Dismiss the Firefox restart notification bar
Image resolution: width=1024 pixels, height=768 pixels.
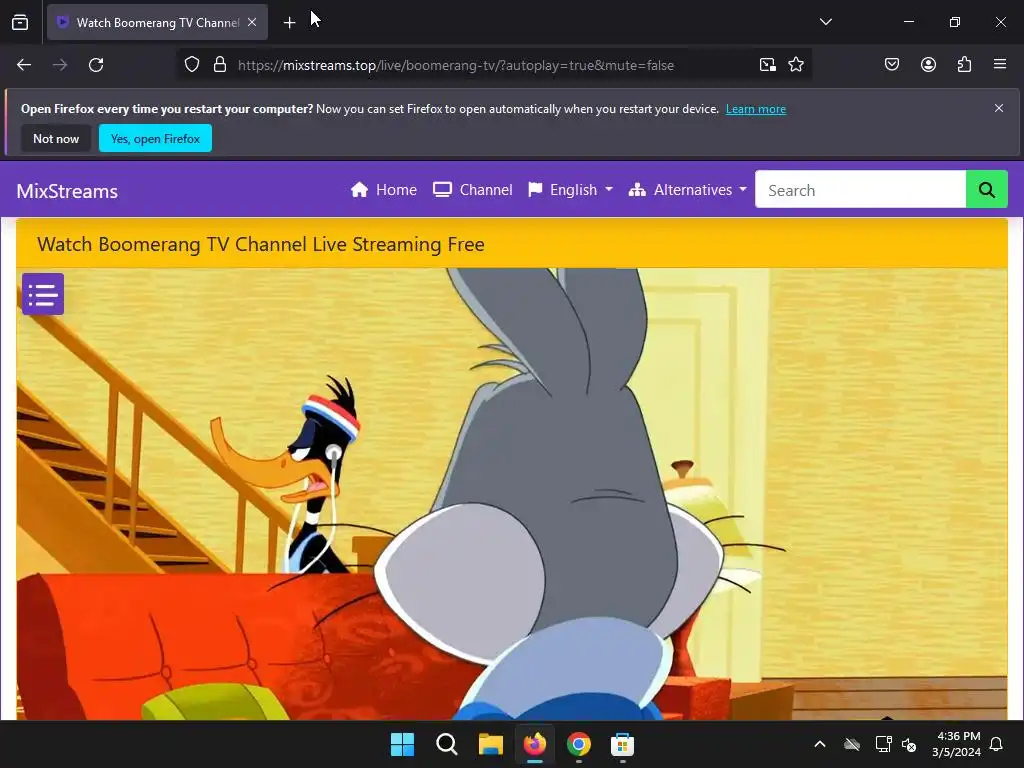coord(999,108)
